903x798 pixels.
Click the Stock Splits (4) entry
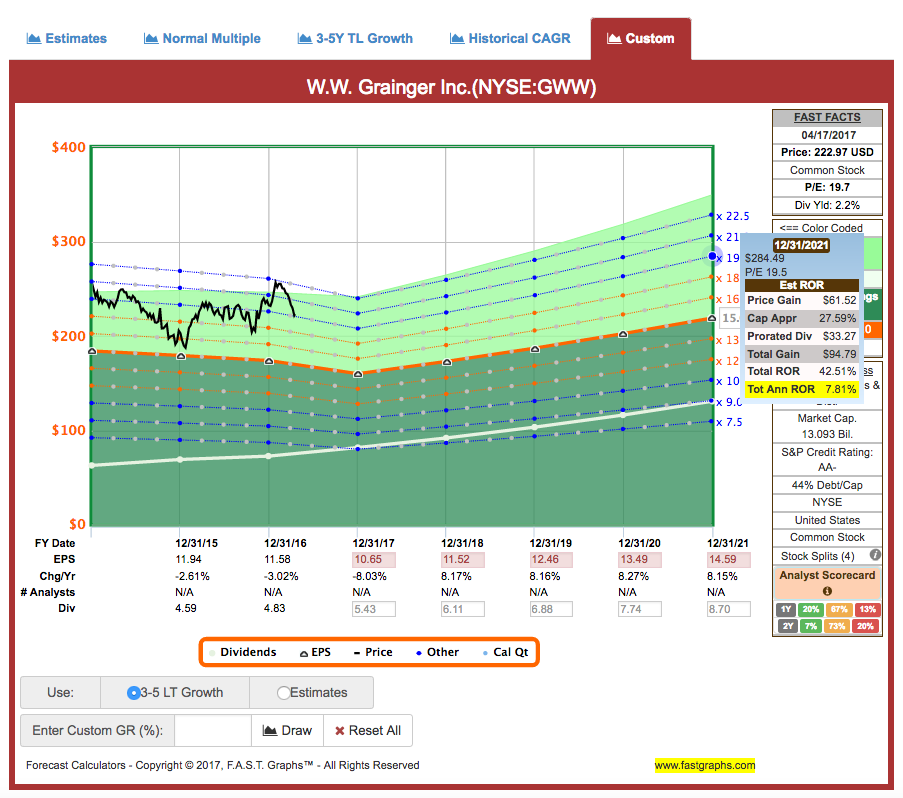click(817, 556)
